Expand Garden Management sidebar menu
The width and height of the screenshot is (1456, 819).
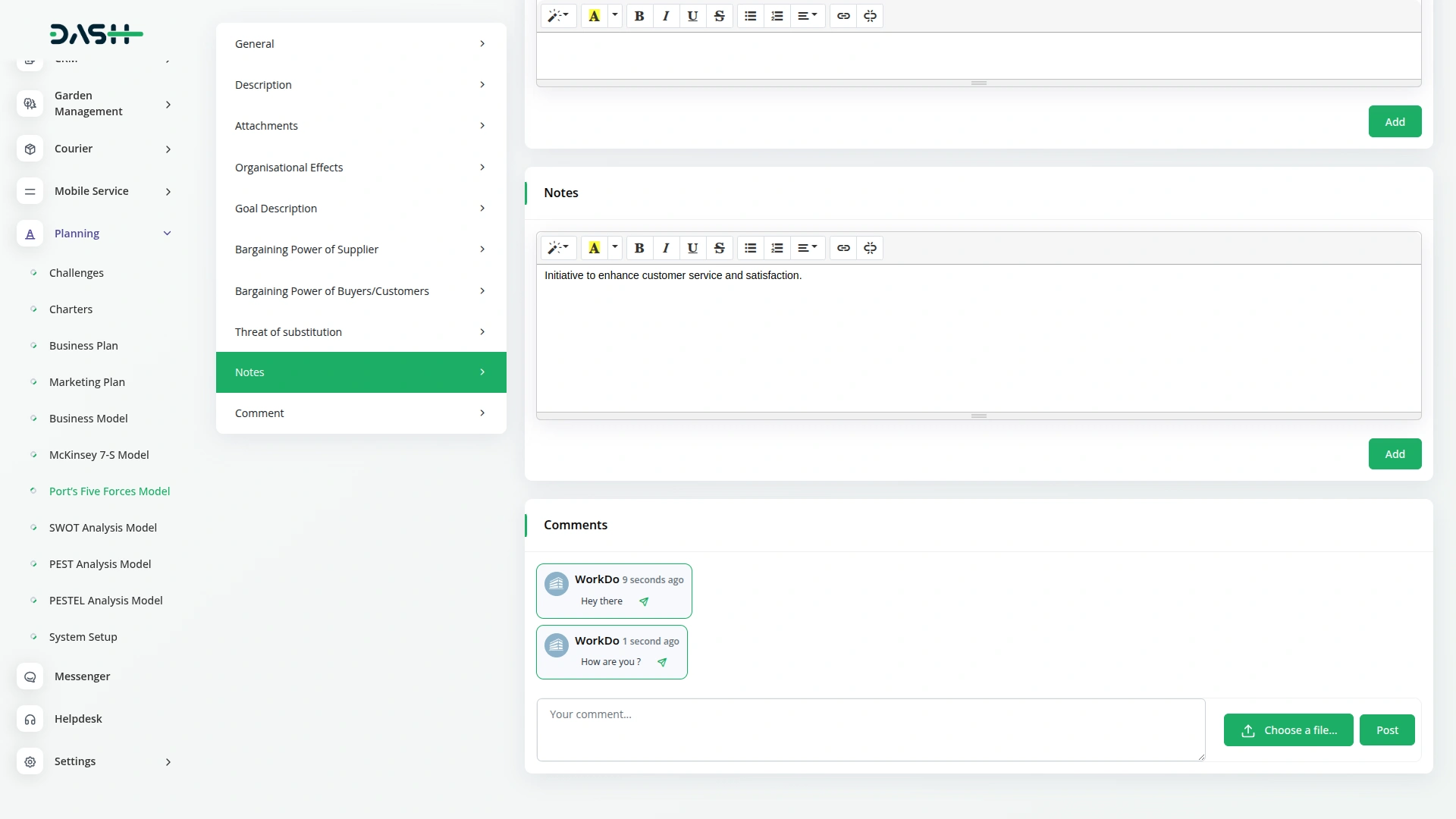click(168, 104)
